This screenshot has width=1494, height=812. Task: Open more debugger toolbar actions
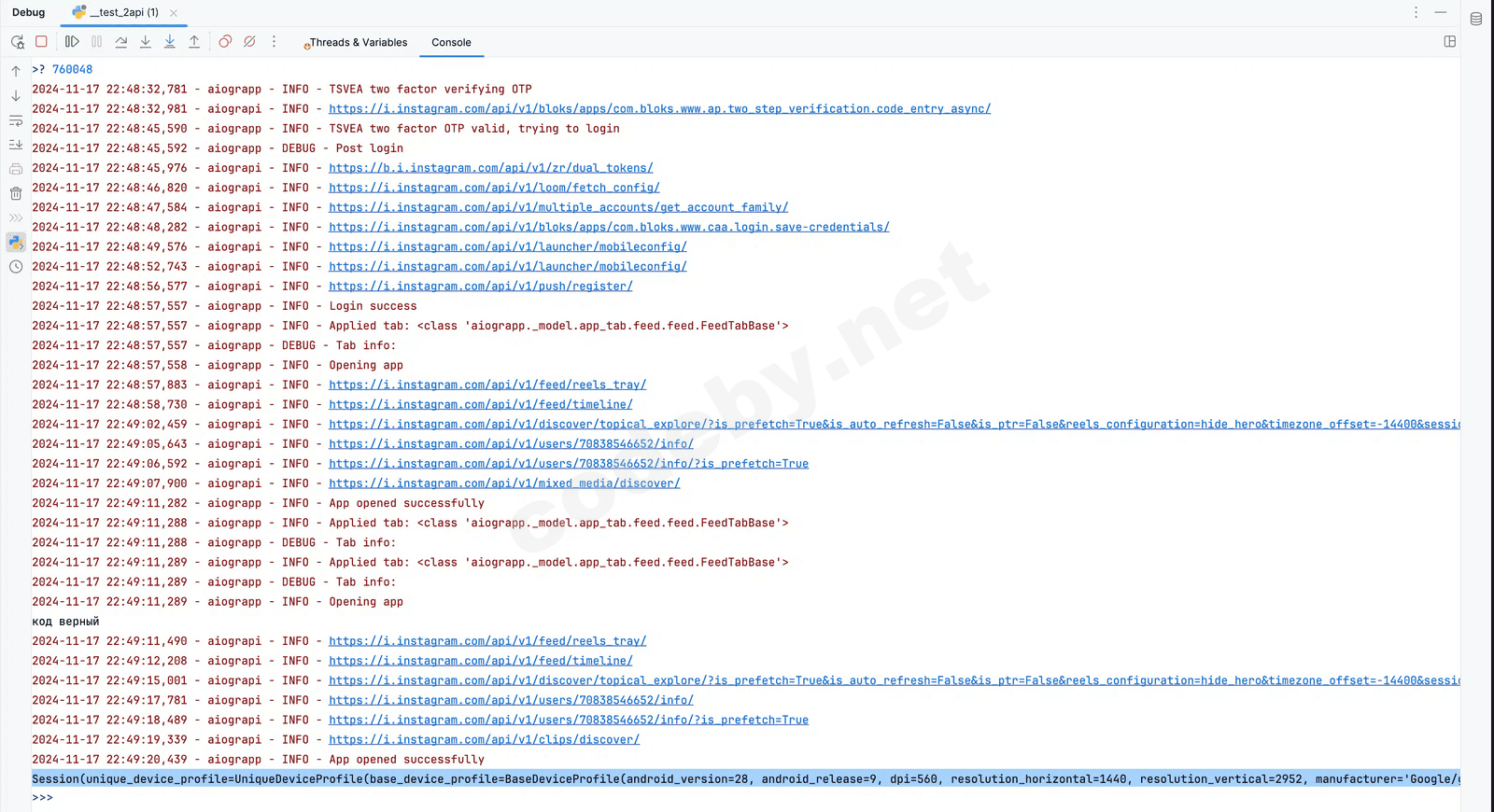pos(274,41)
